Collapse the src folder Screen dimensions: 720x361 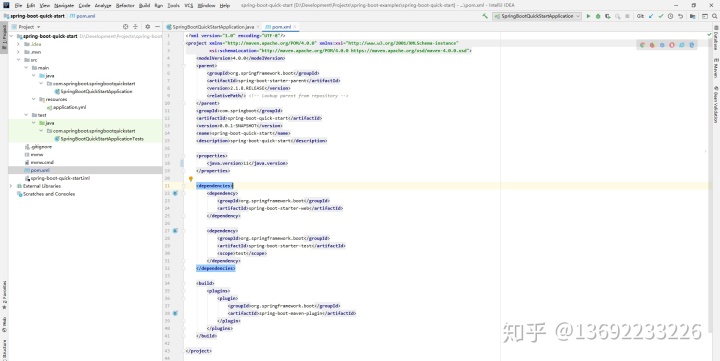point(18,60)
